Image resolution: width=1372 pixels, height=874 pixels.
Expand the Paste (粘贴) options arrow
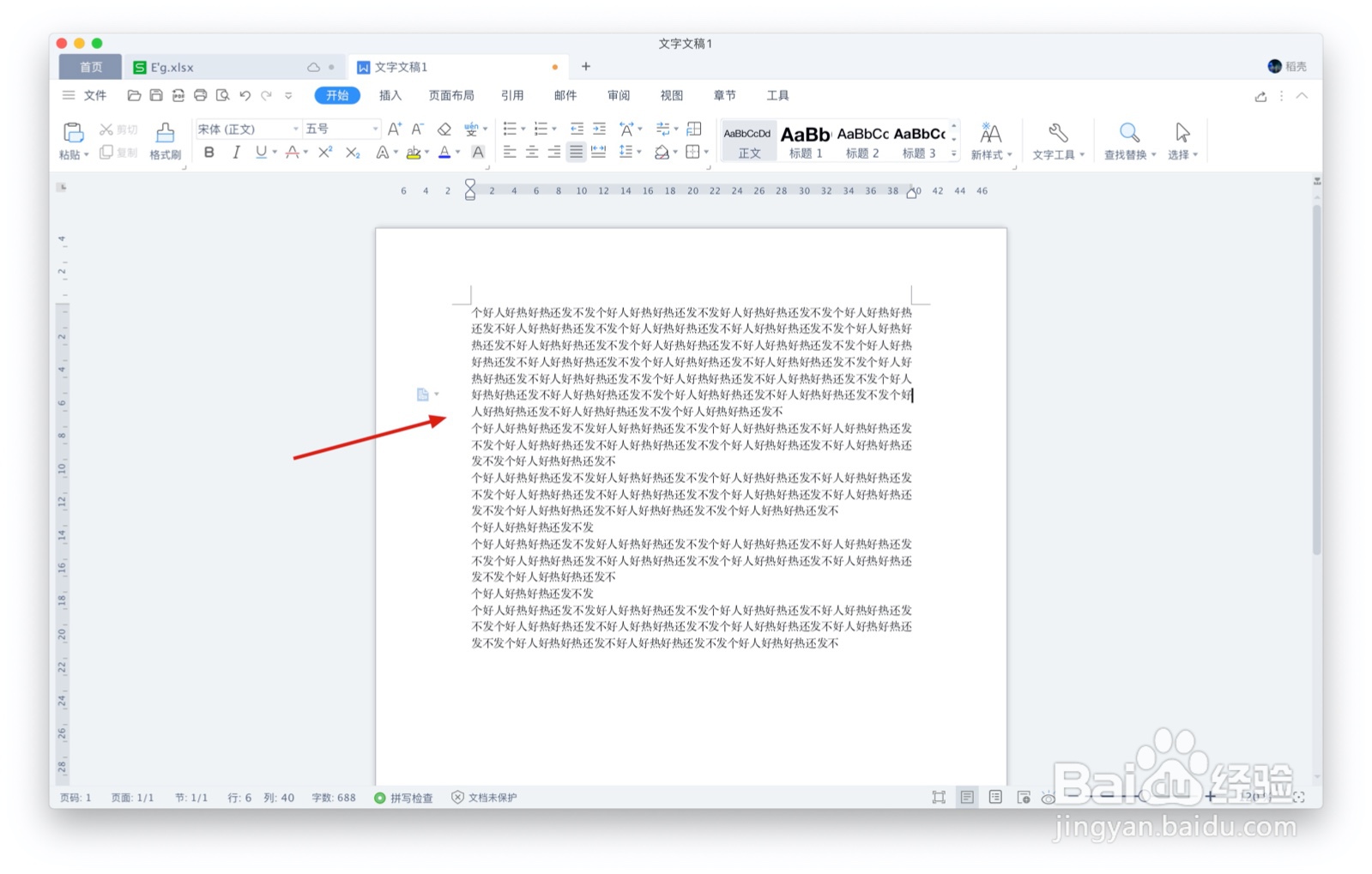point(86,155)
